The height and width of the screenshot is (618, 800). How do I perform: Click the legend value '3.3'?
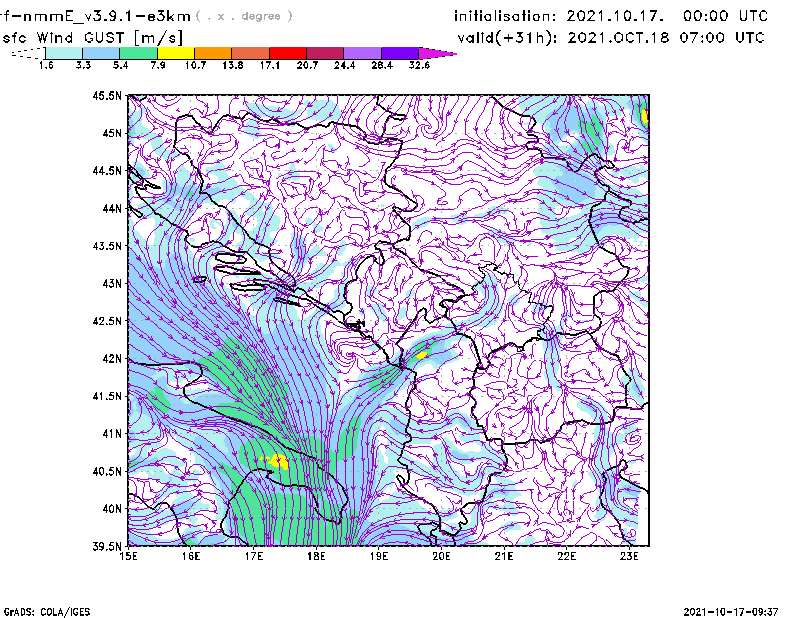(x=83, y=65)
